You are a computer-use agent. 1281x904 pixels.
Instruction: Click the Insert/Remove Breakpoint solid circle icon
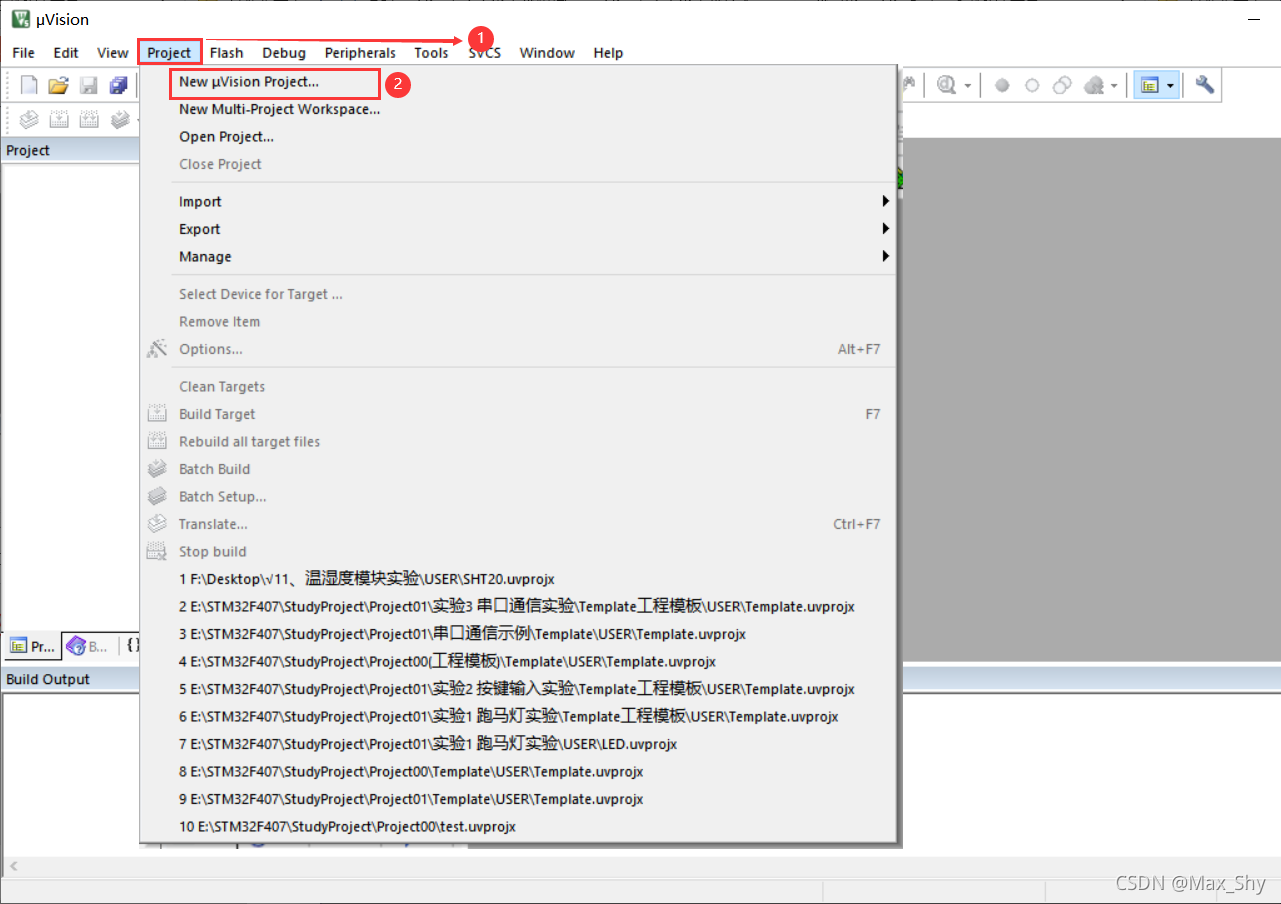pyautogui.click(x=1002, y=86)
